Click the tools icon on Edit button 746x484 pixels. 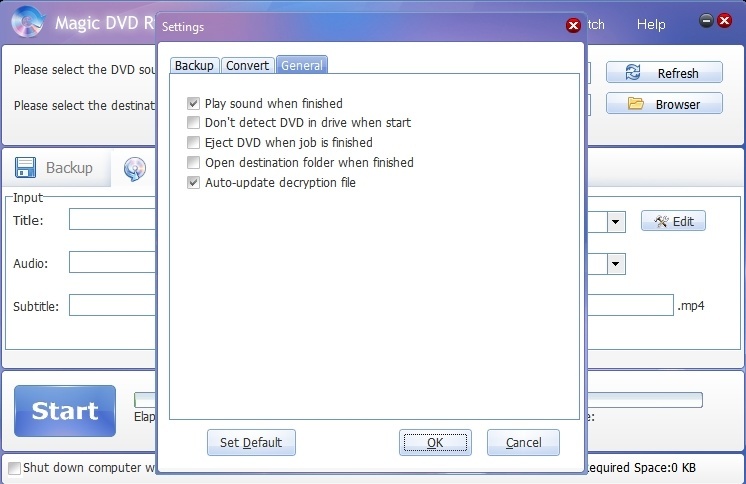pyautogui.click(x=661, y=221)
